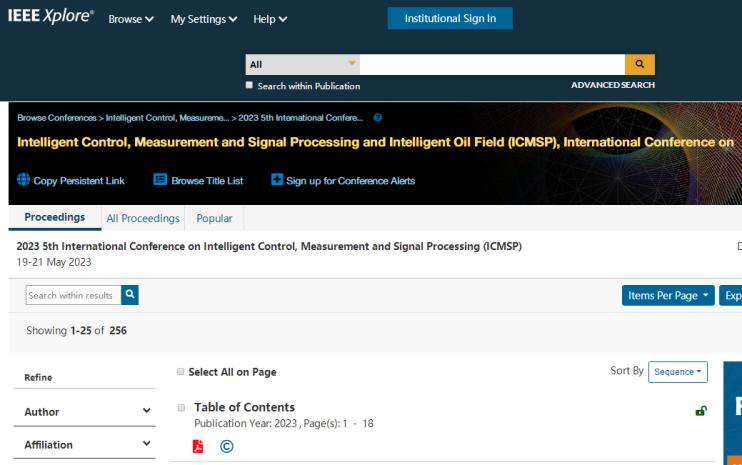The height and width of the screenshot is (465, 742).
Task: Click the breadcrumb help question mark icon
Action: click(x=377, y=118)
